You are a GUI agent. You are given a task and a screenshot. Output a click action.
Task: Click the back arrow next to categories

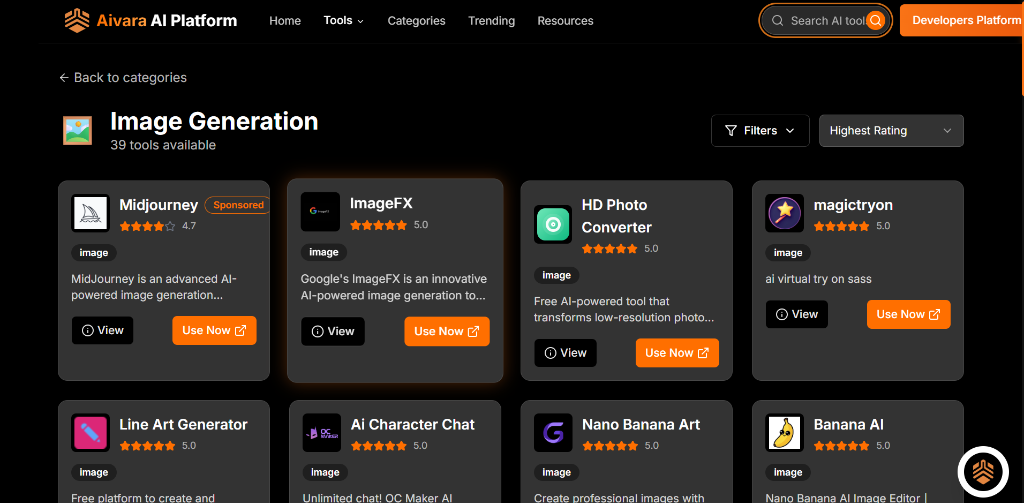tap(64, 78)
